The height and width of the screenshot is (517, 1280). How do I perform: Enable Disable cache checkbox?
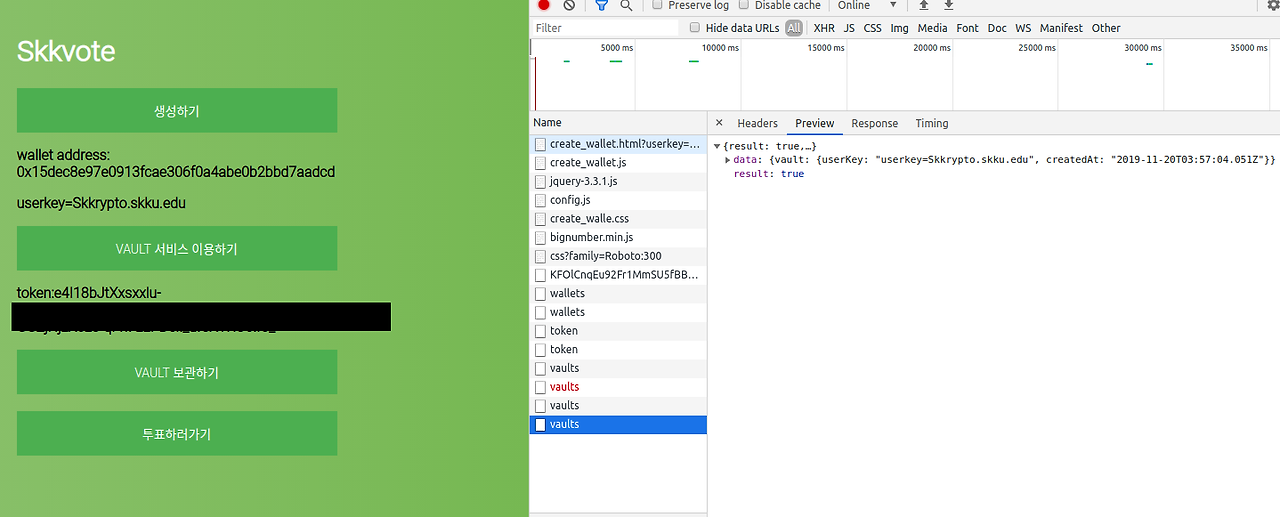[744, 5]
